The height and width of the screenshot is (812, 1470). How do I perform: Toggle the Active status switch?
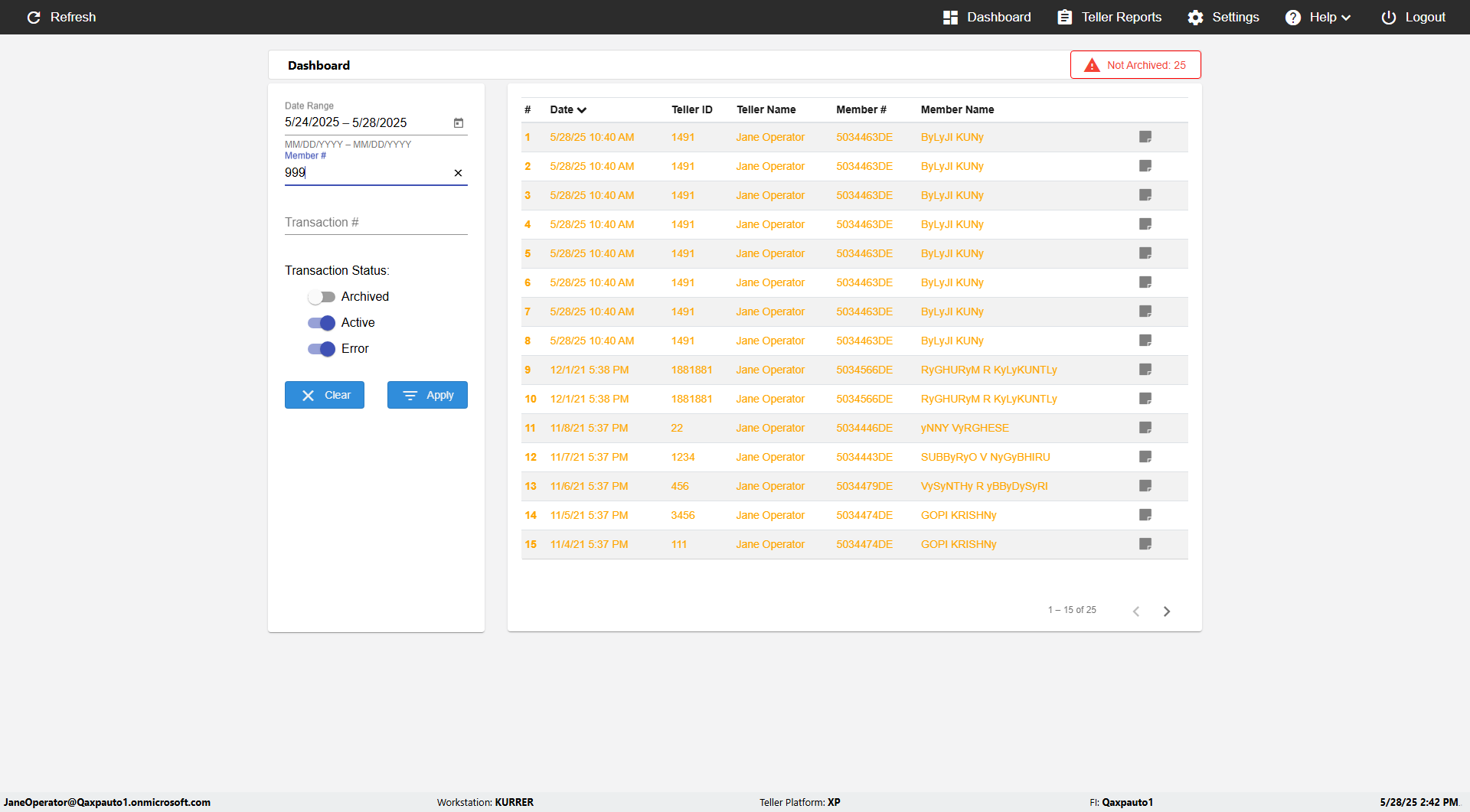[322, 323]
